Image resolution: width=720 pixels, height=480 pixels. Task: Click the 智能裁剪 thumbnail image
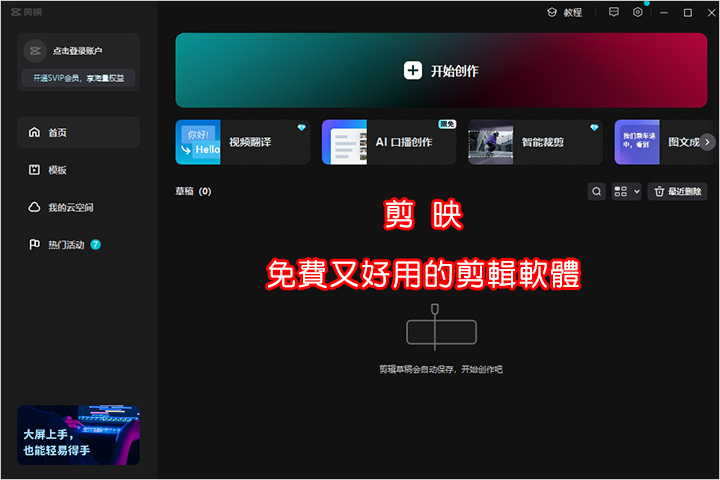pos(491,142)
